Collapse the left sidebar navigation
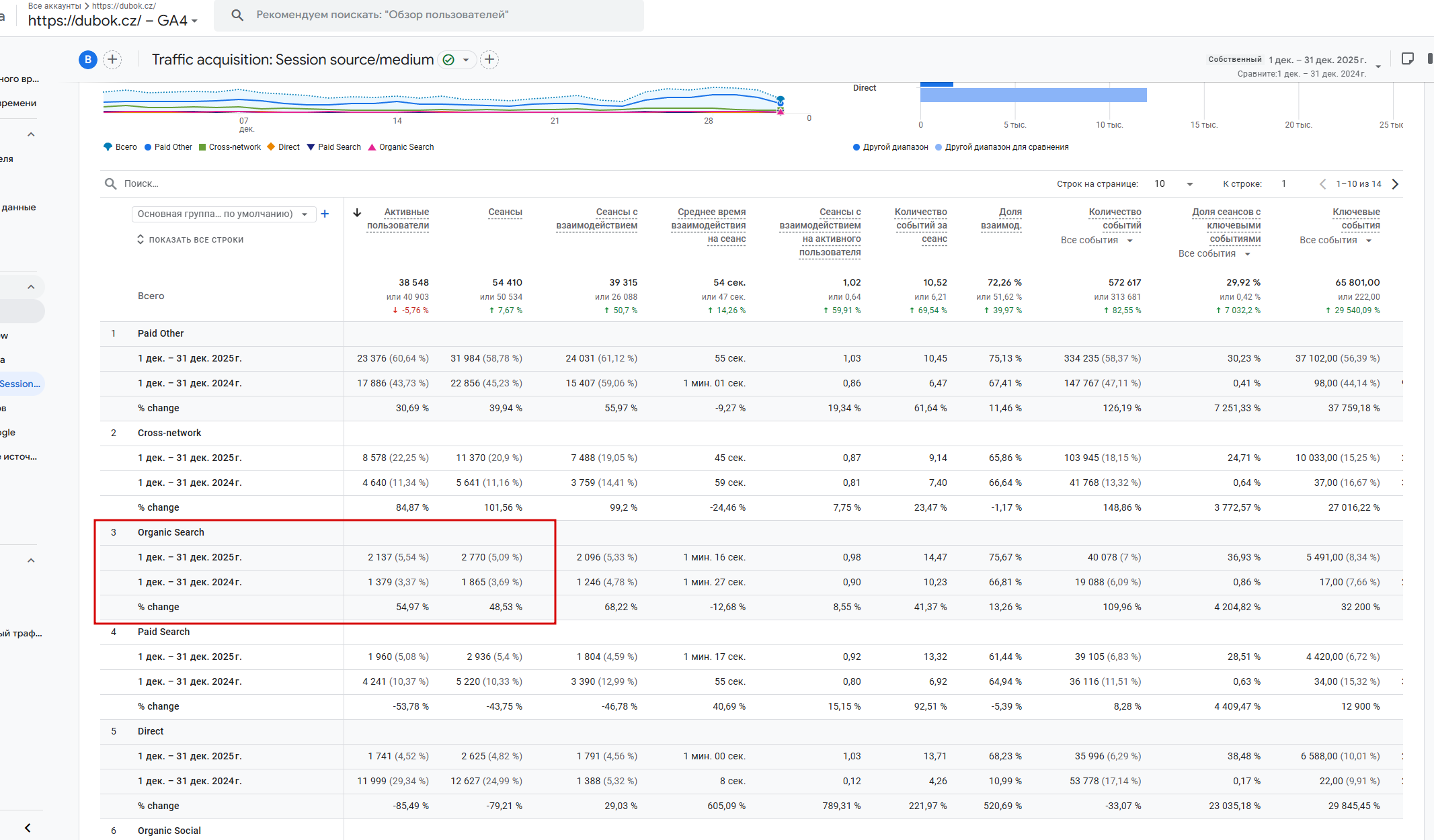This screenshot has width=1434, height=840. (28, 828)
